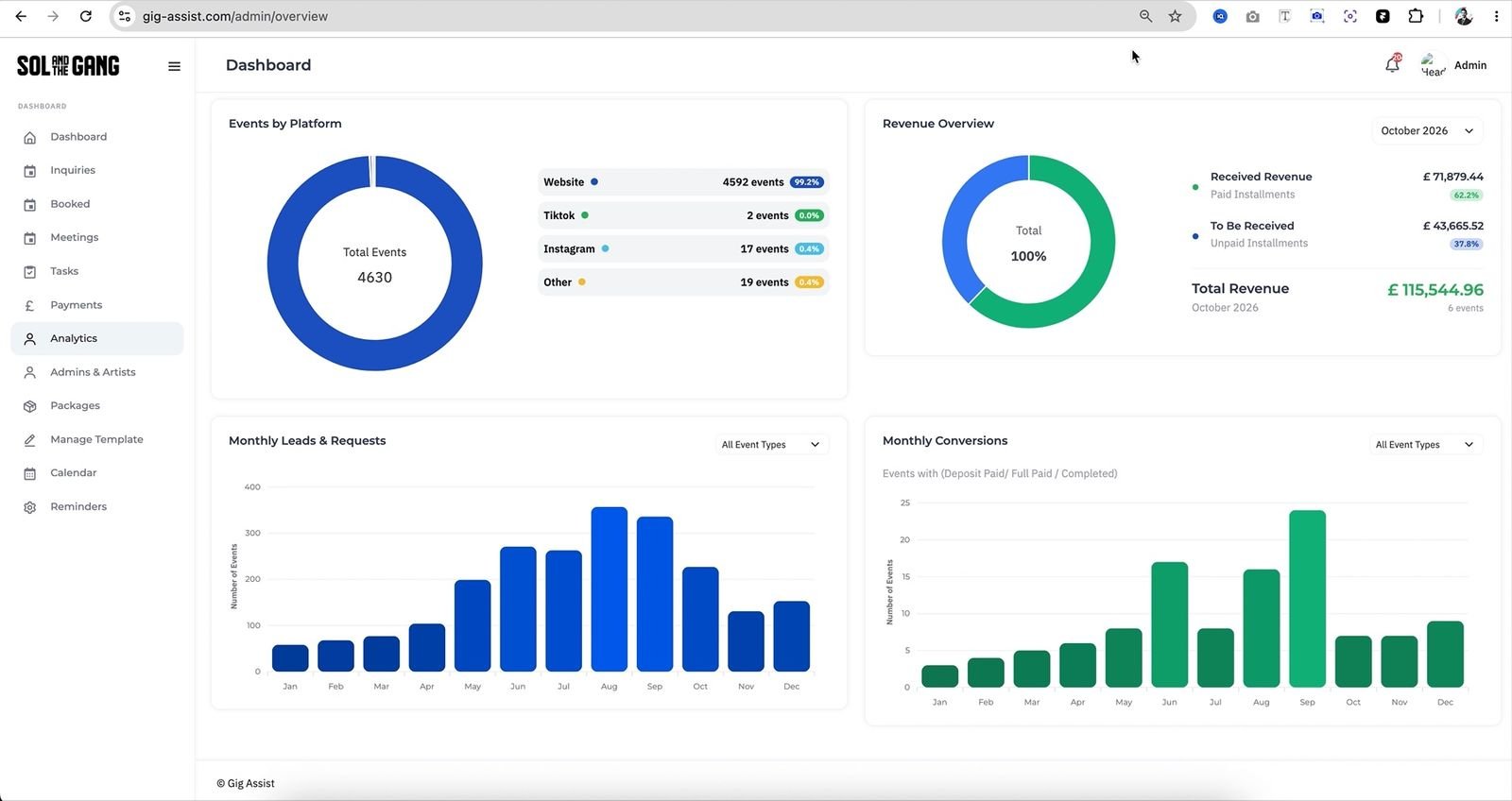
Task: Click the Tasks checklist icon in sidebar
Action: pyautogui.click(x=30, y=272)
